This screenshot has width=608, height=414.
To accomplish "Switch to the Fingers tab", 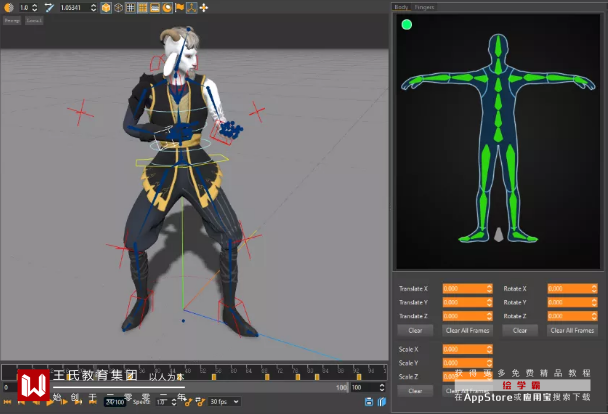I will 424,7.
